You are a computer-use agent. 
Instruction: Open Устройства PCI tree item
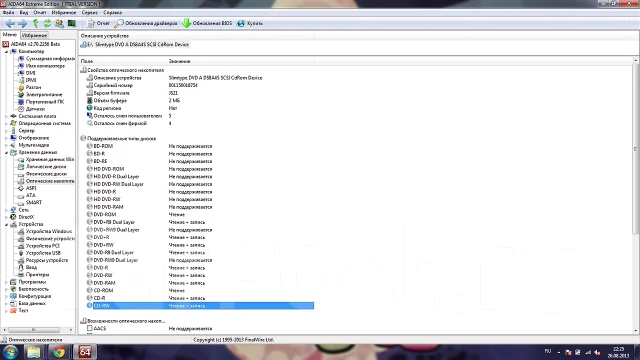(x=42, y=246)
